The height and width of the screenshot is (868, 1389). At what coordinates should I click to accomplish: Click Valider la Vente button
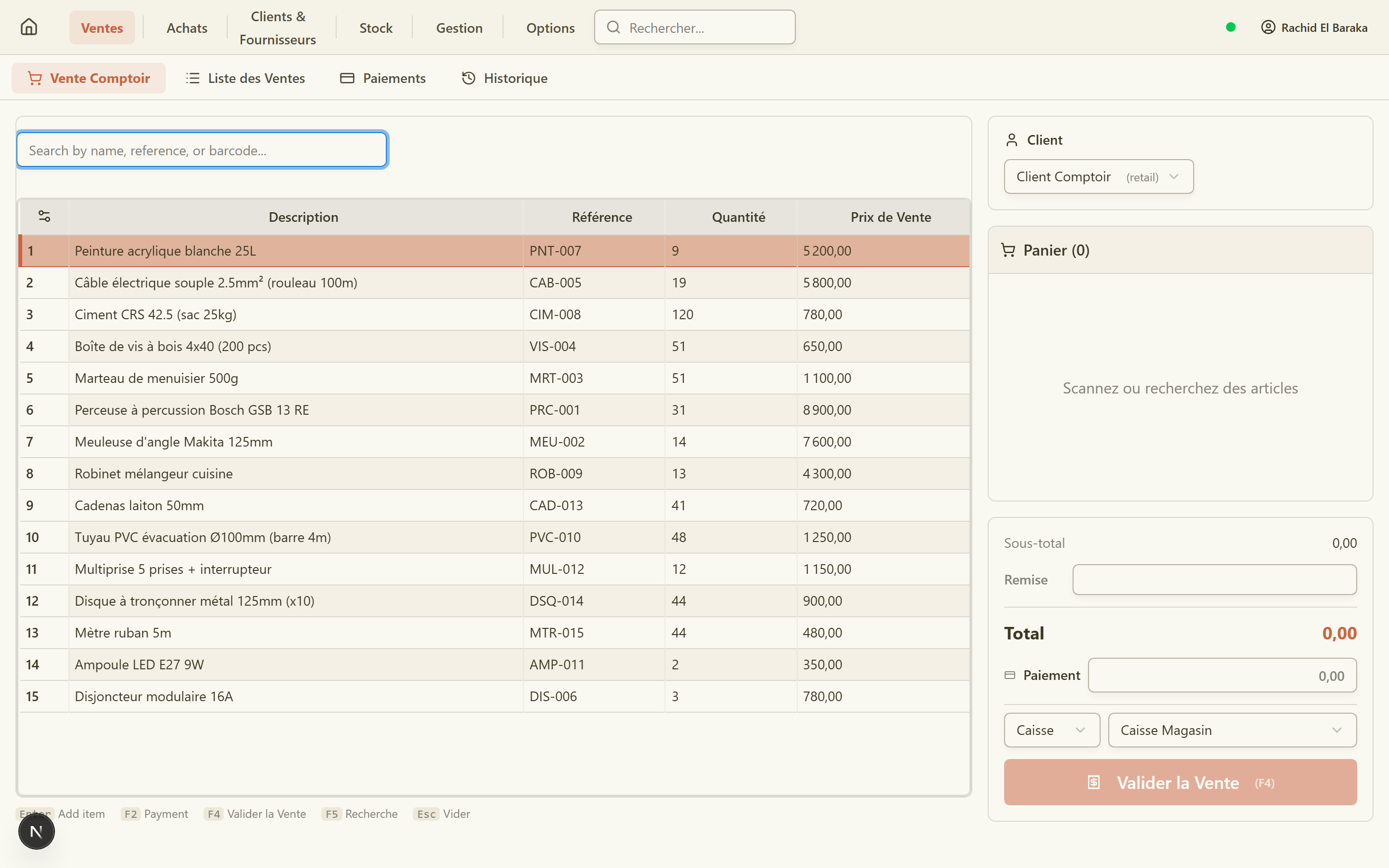[x=1180, y=783]
